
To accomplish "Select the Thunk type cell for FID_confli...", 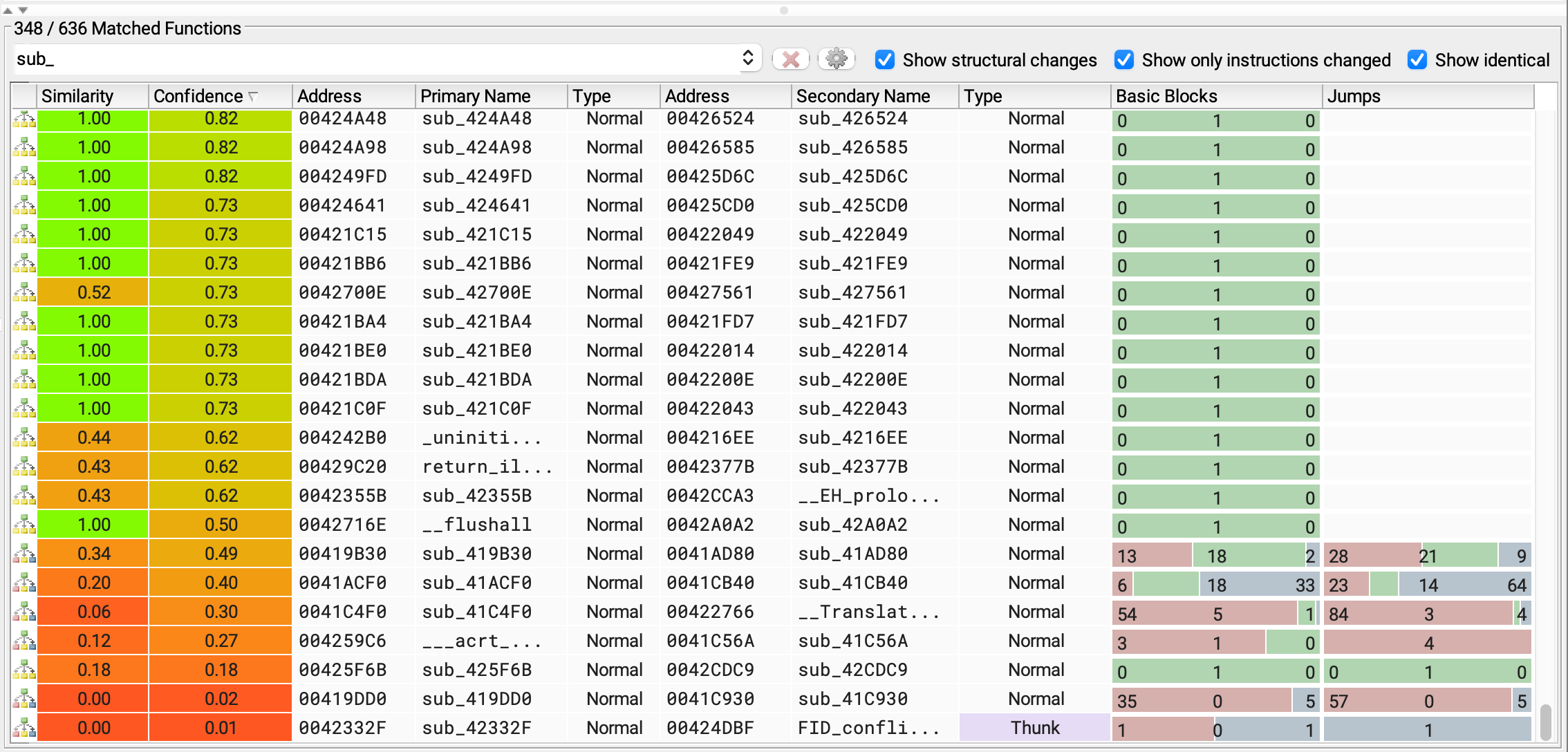I will pyautogui.click(x=1035, y=728).
